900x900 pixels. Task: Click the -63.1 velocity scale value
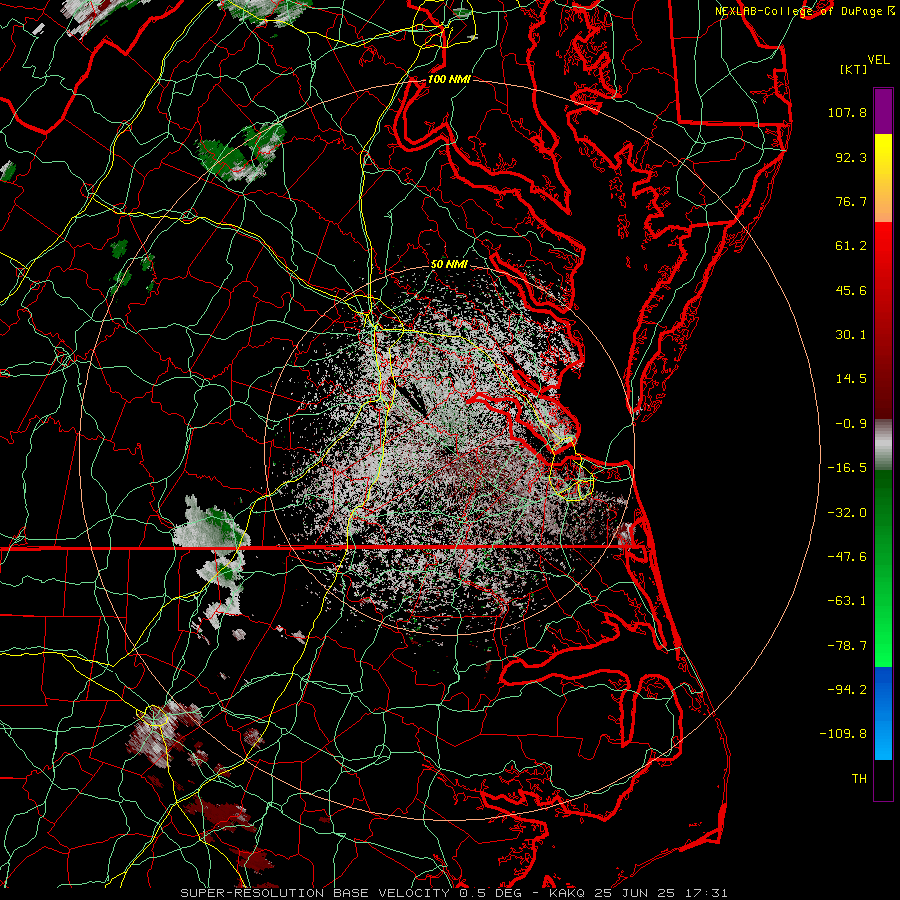[847, 601]
